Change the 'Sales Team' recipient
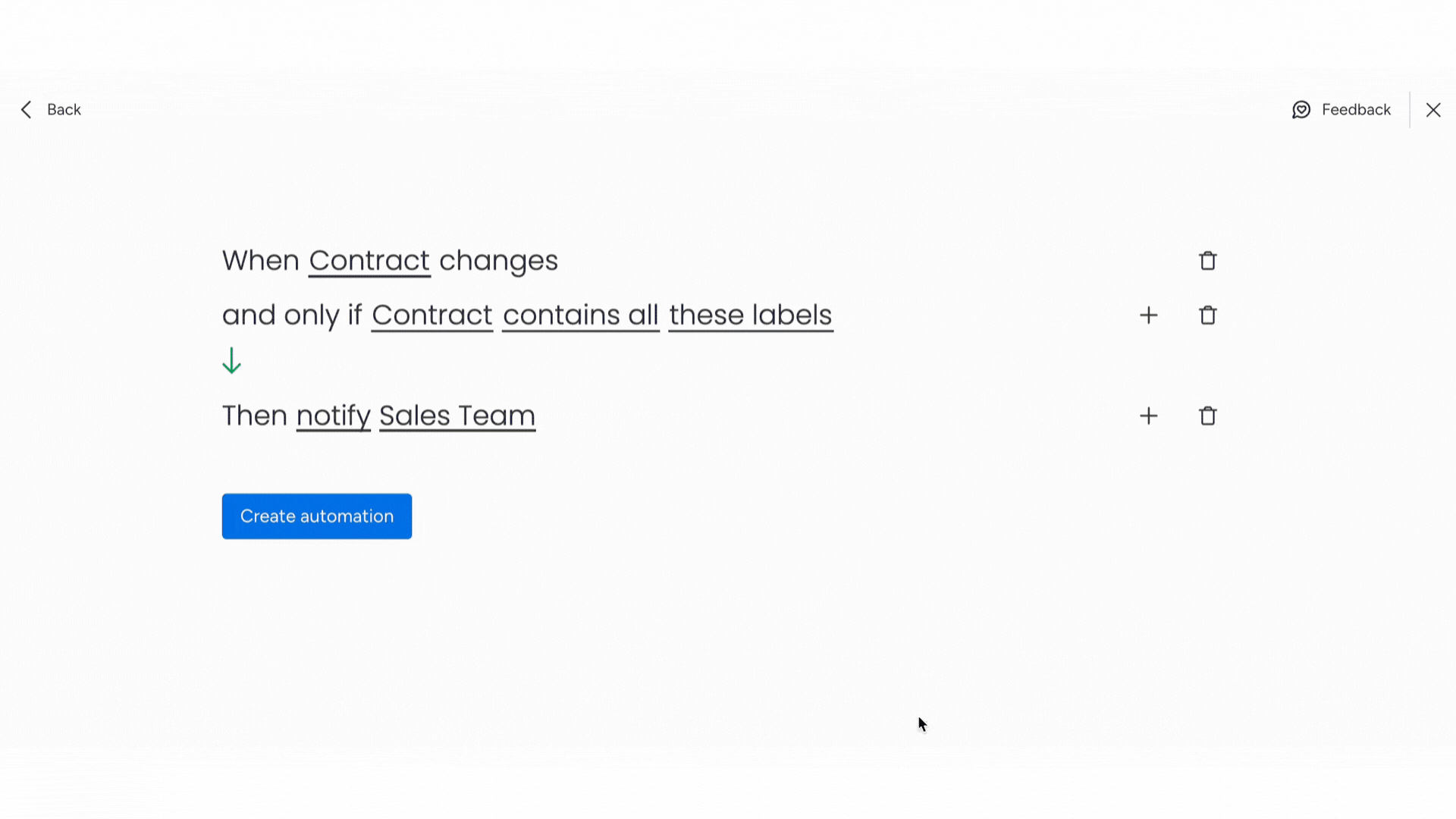Viewport: 1456px width, 819px height. point(457,416)
